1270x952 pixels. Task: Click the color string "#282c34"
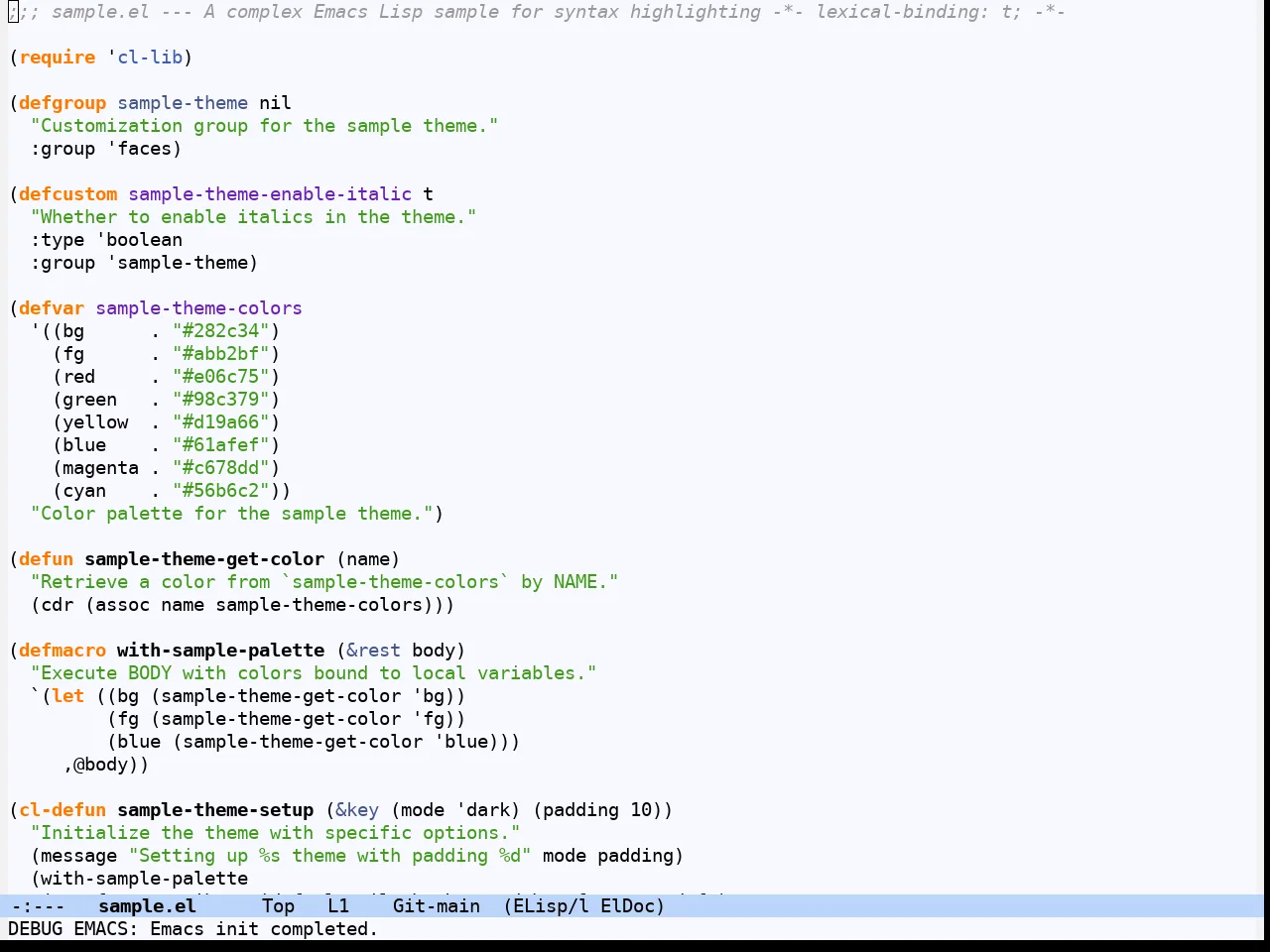point(221,331)
